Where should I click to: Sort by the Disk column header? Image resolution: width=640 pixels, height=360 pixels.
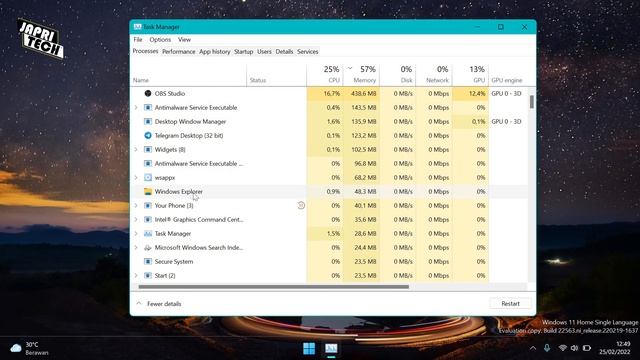tap(398, 74)
